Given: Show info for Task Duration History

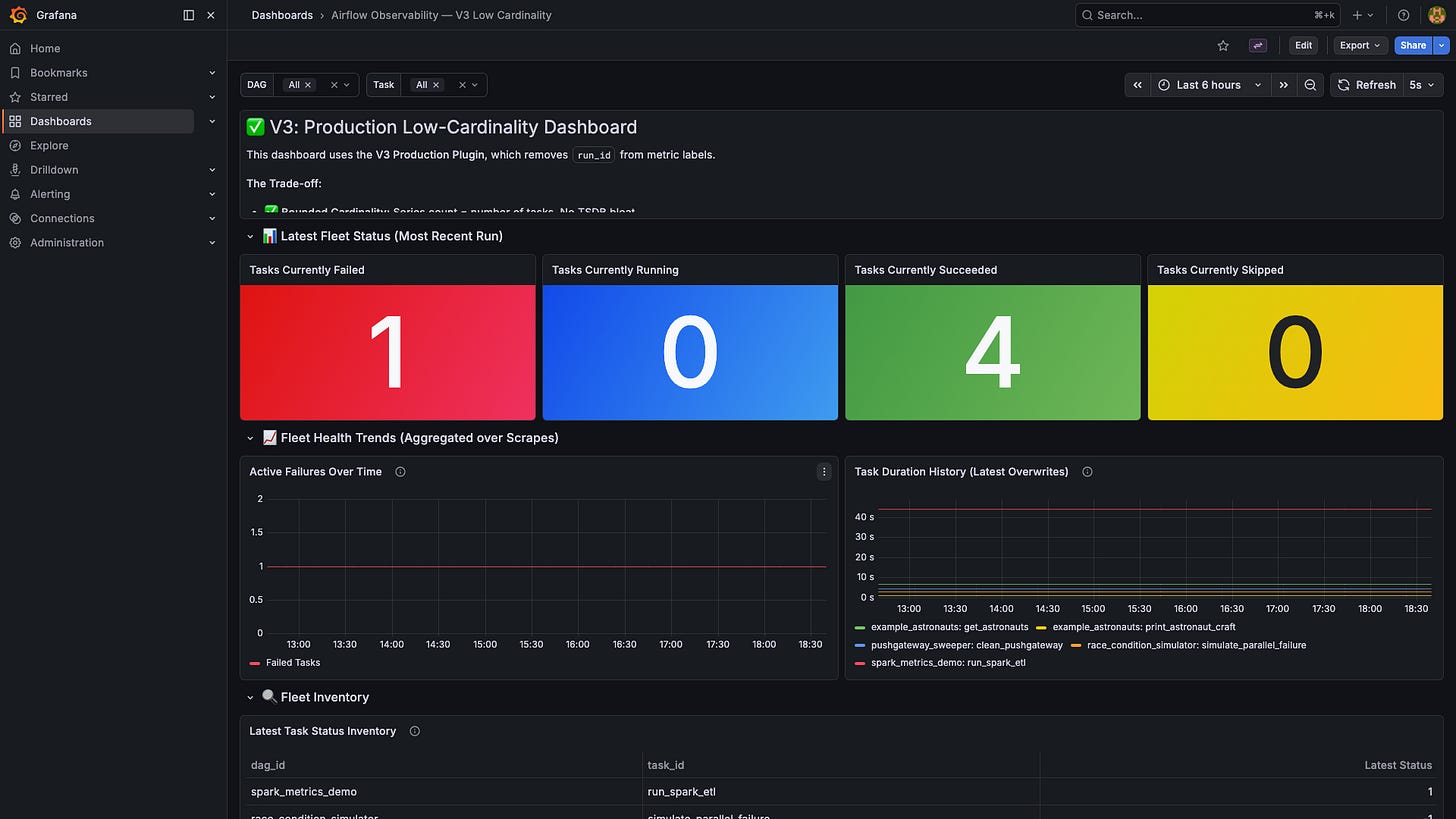Looking at the screenshot, I should click(1087, 472).
